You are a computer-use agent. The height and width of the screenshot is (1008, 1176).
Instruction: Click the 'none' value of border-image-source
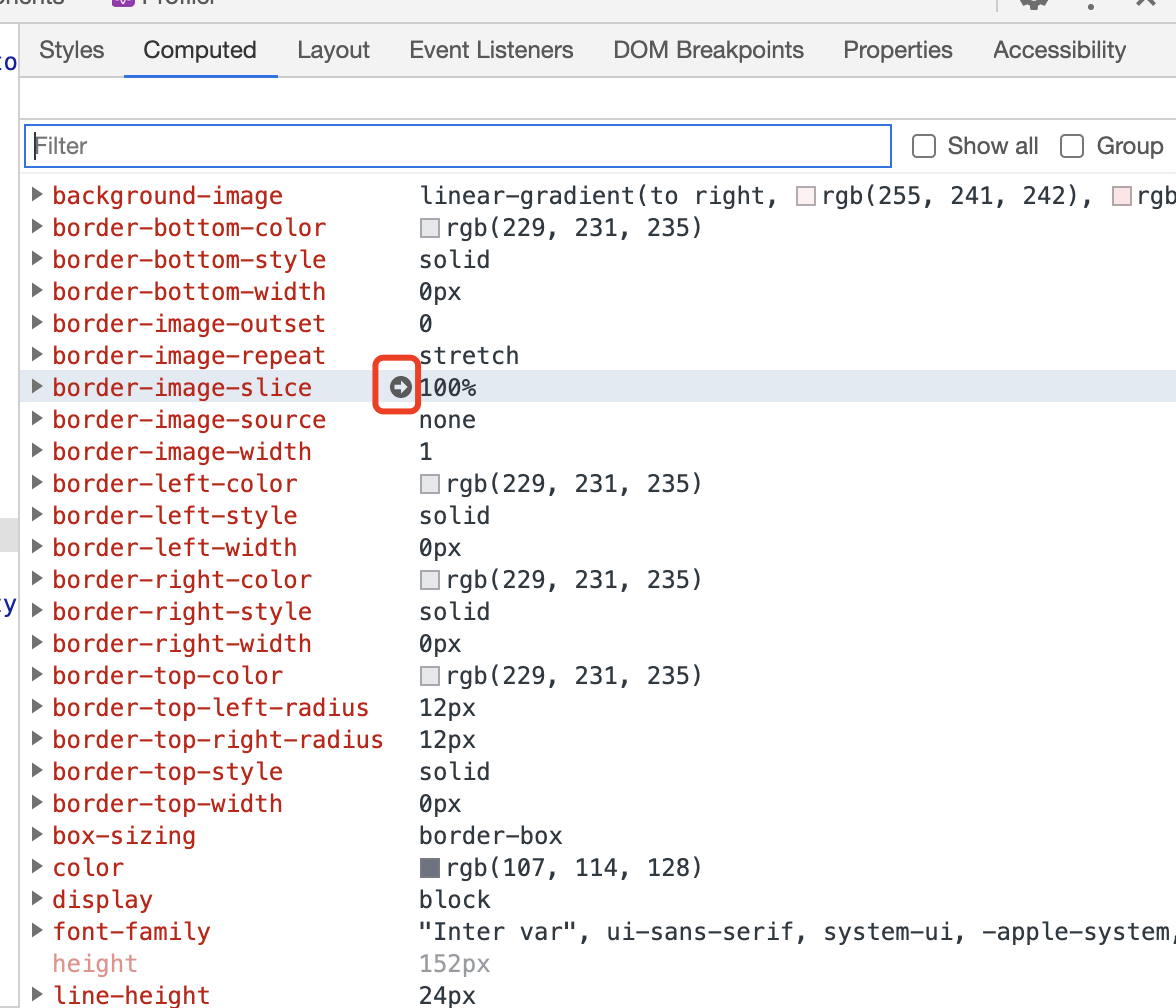click(447, 420)
